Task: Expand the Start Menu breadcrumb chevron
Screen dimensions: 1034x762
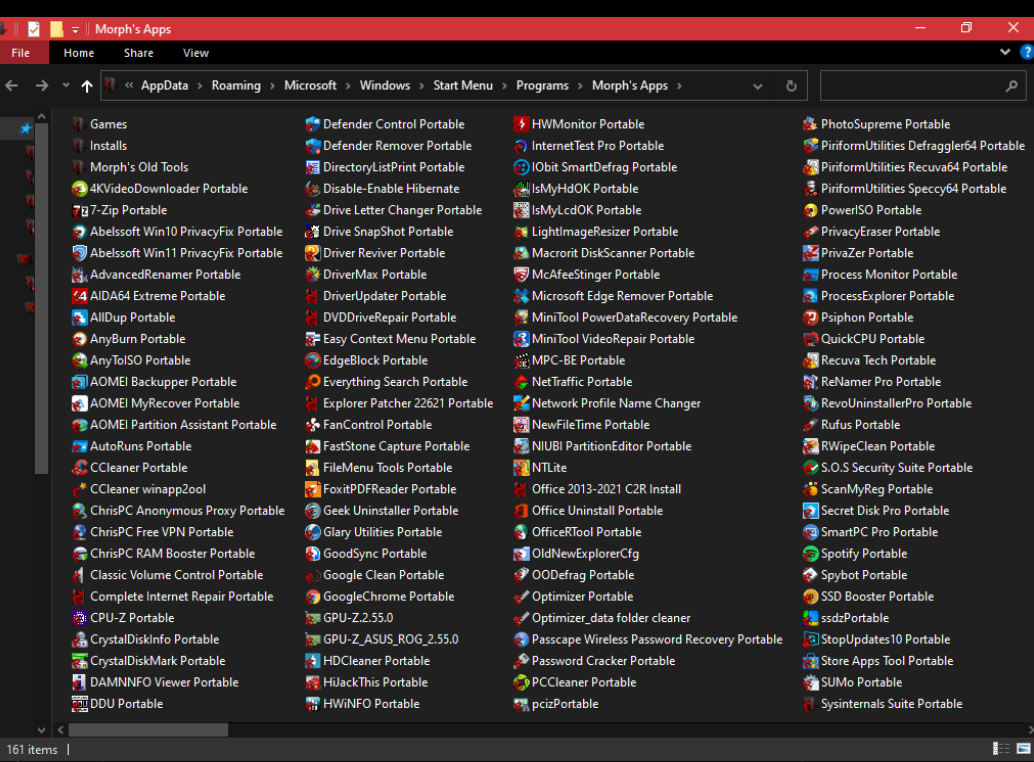Action: point(504,86)
